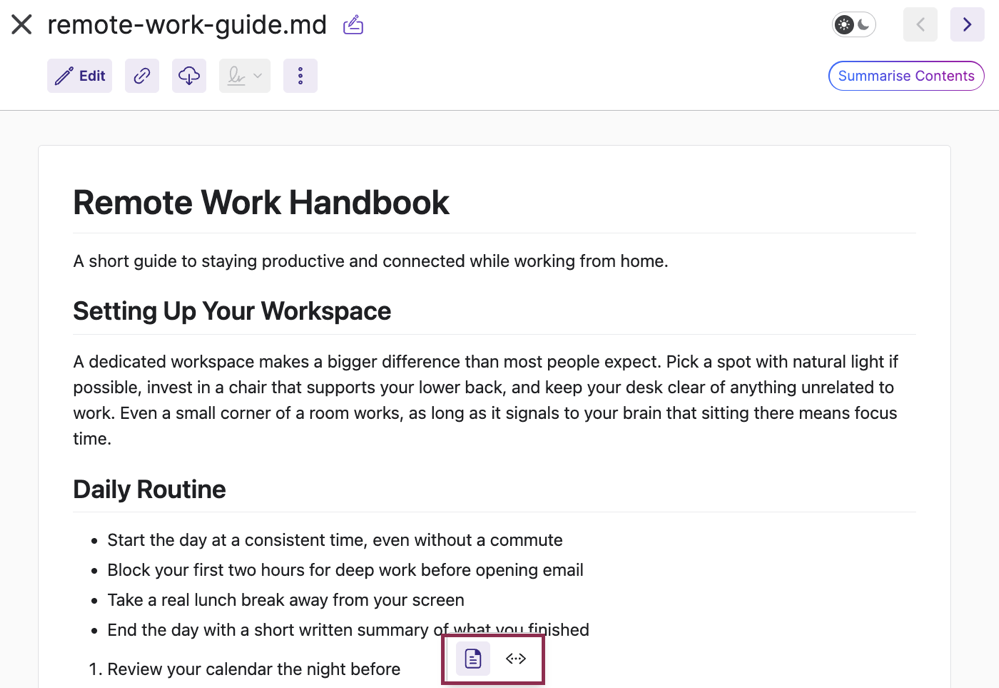Open the three-dot more options menu
The image size is (999, 688).
click(x=300, y=76)
